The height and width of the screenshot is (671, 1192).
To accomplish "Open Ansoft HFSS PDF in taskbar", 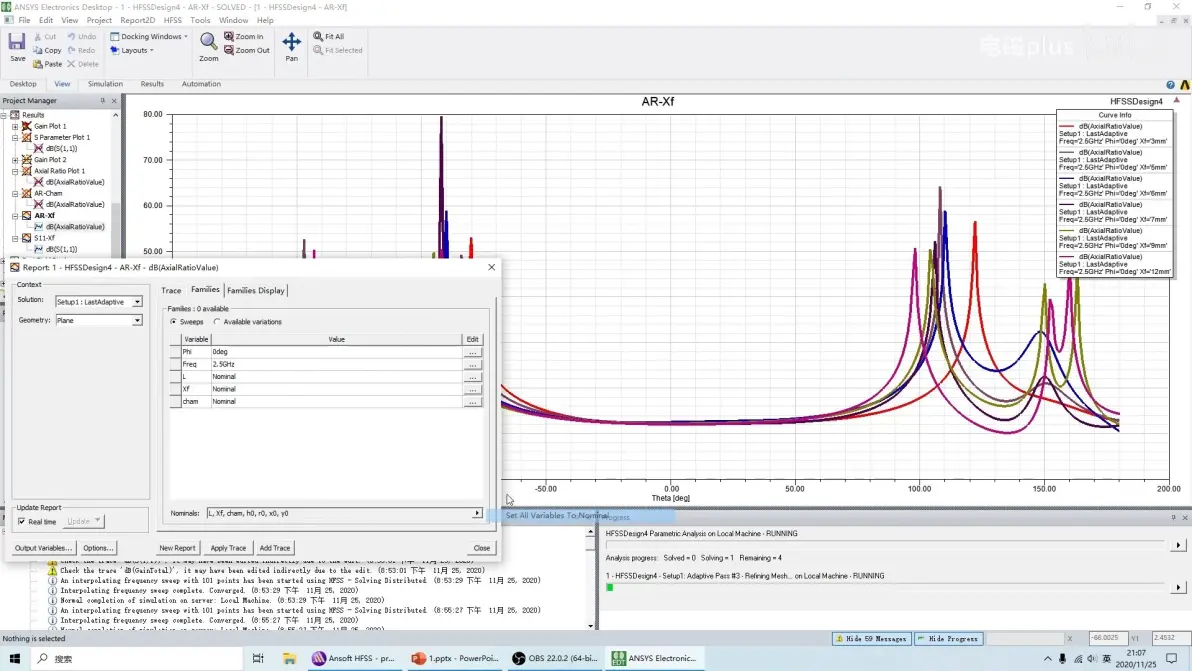I will point(353,658).
